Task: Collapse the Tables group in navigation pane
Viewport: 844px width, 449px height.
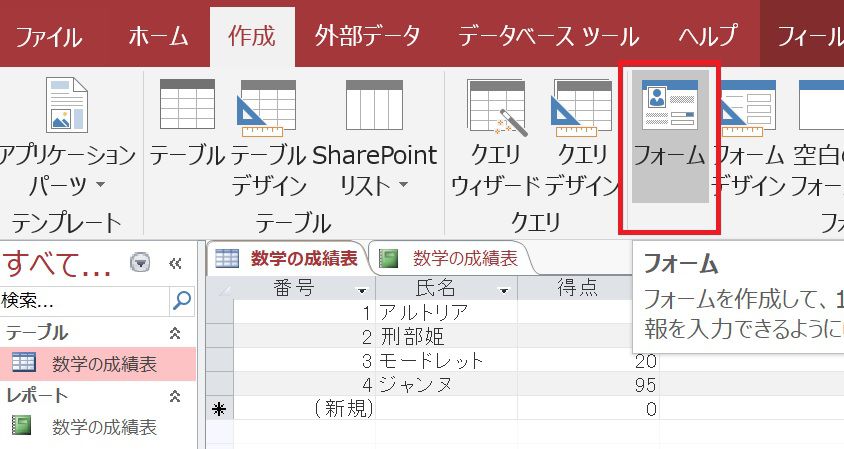Action: (176, 332)
